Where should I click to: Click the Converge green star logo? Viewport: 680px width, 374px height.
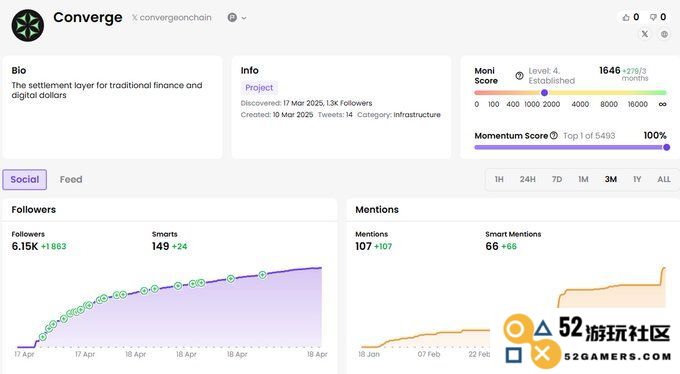point(28,26)
